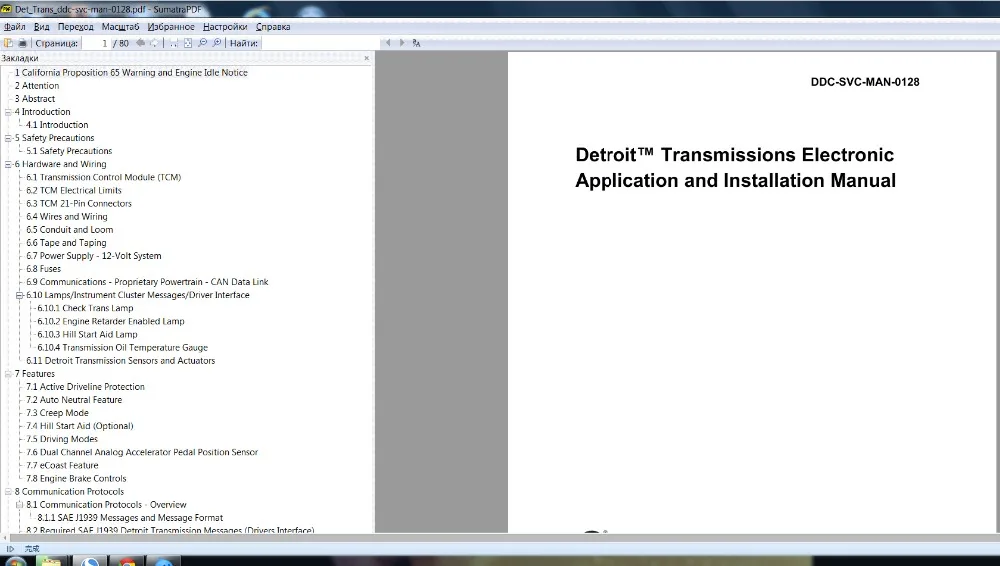Collapse the 5 Safety Precautions tree node
The image size is (1000, 566).
click(x=8, y=138)
